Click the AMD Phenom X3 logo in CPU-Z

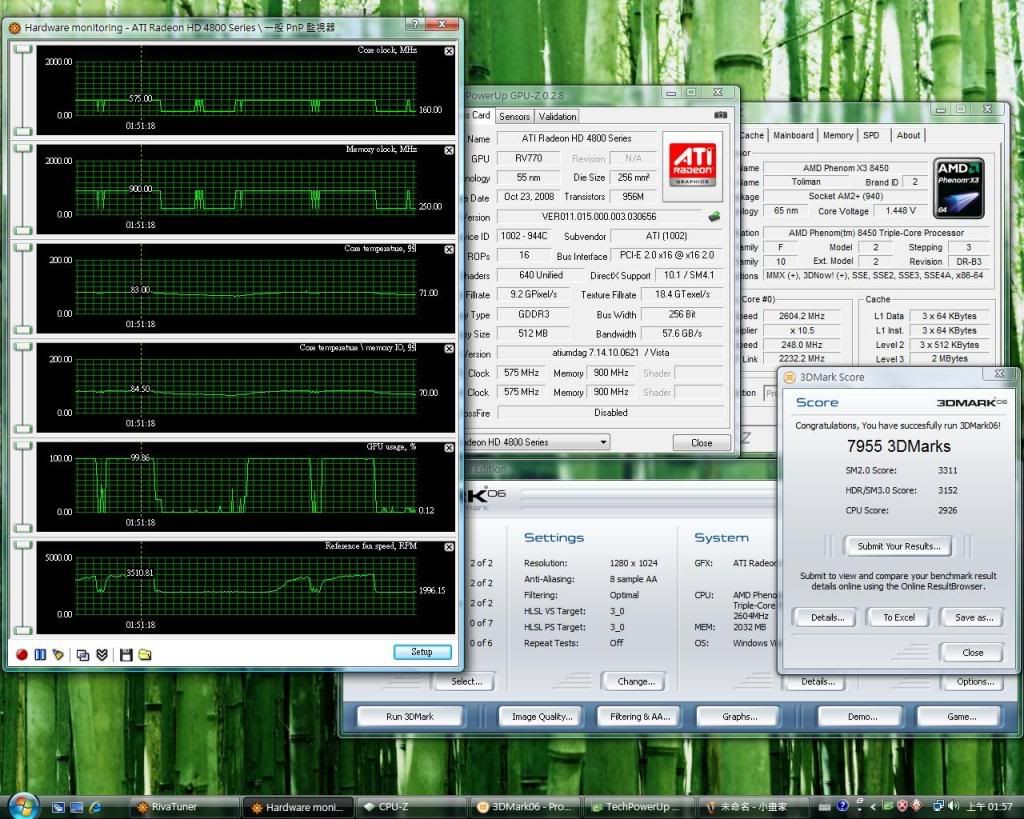(959, 188)
